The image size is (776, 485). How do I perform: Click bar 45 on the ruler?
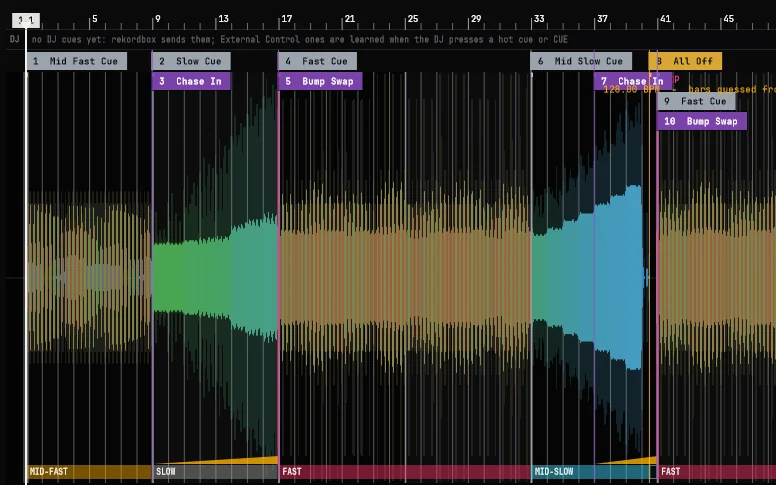coord(728,19)
